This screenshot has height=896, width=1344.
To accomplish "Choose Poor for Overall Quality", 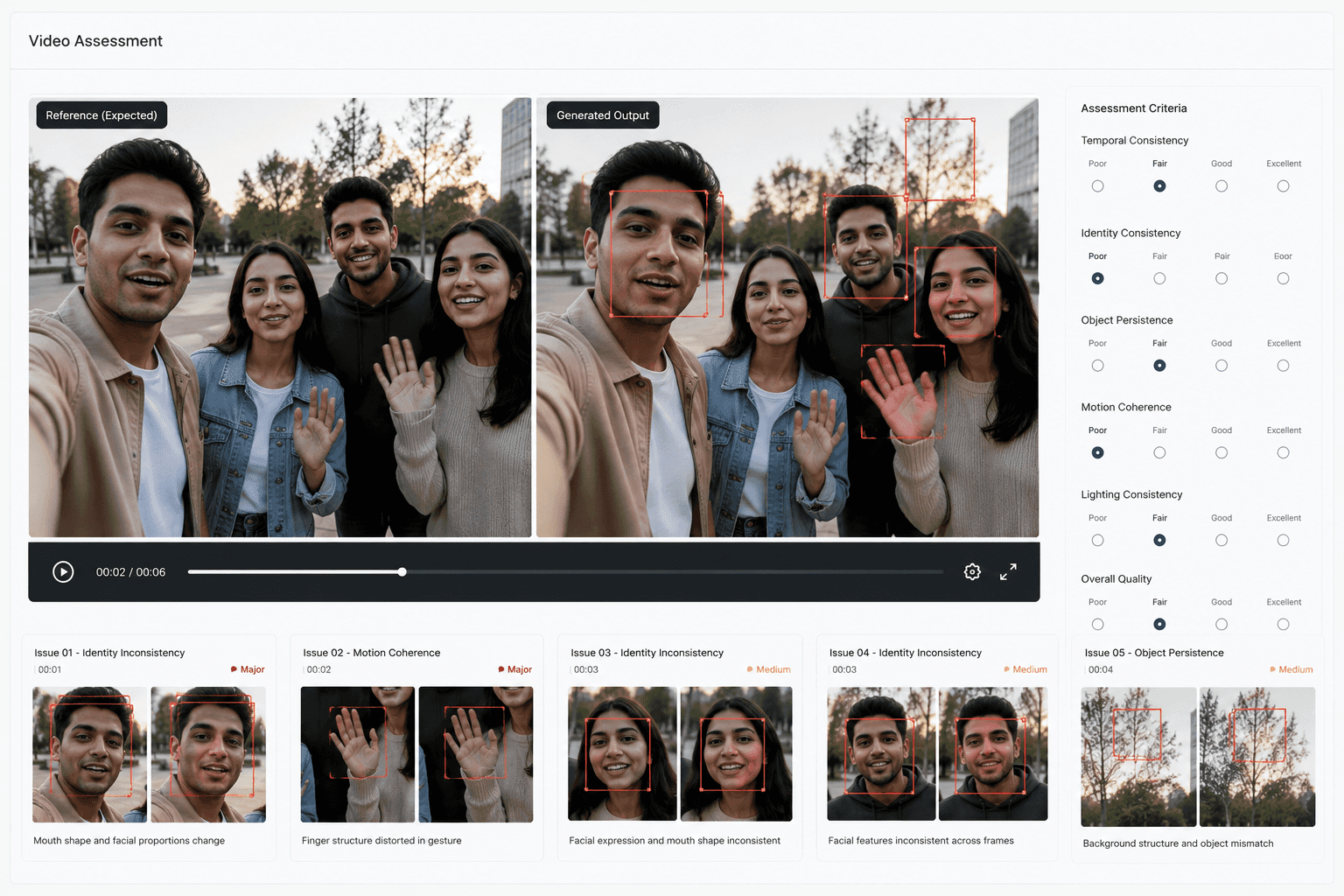I will pos(1097,624).
